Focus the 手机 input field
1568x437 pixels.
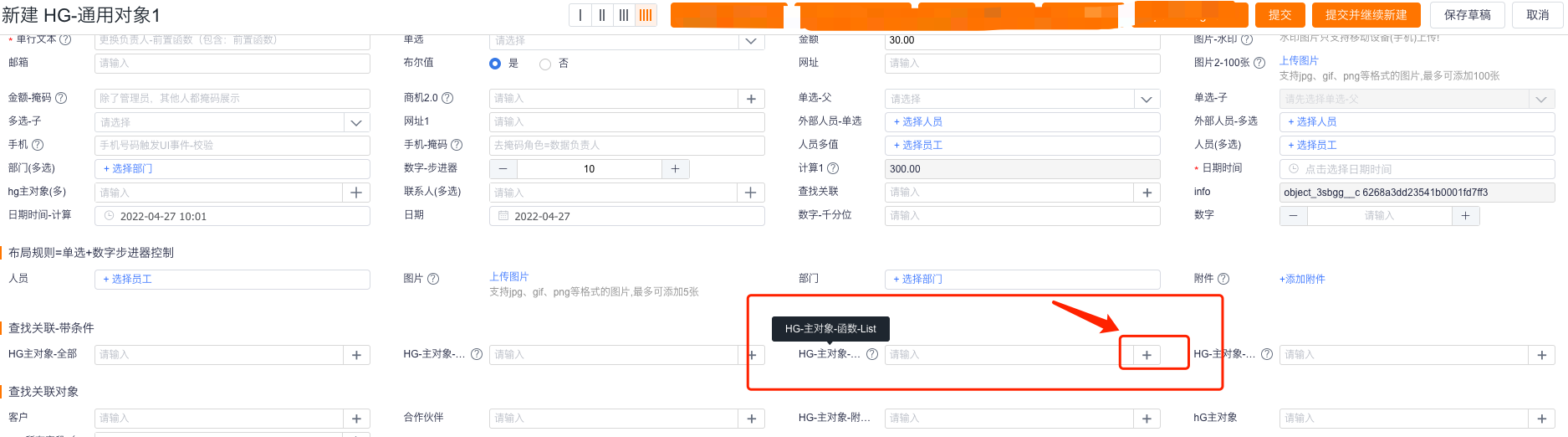pos(232,146)
